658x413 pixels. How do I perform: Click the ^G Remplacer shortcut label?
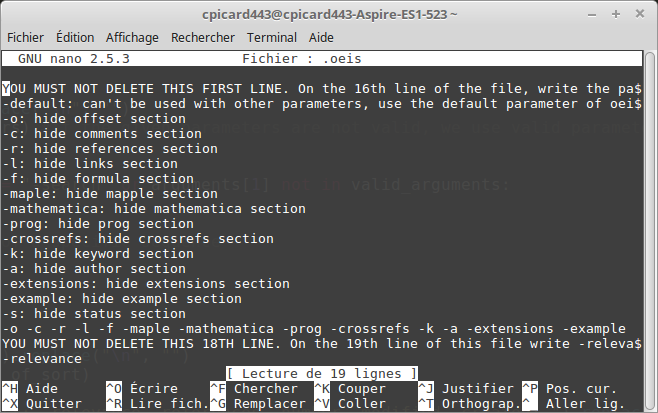coord(258,404)
